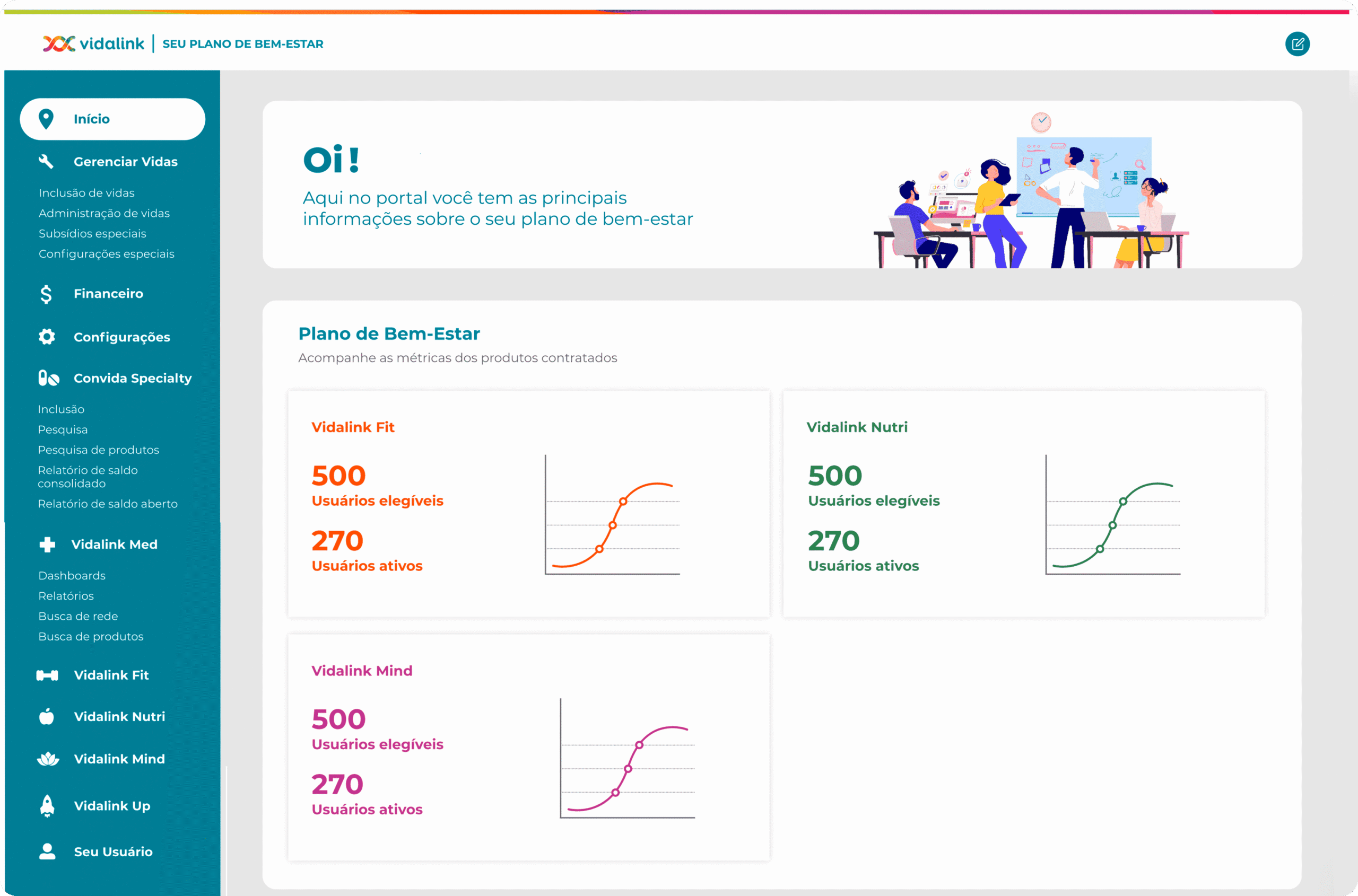Click the Vidalink logo
1358x896 pixels.
(x=94, y=43)
